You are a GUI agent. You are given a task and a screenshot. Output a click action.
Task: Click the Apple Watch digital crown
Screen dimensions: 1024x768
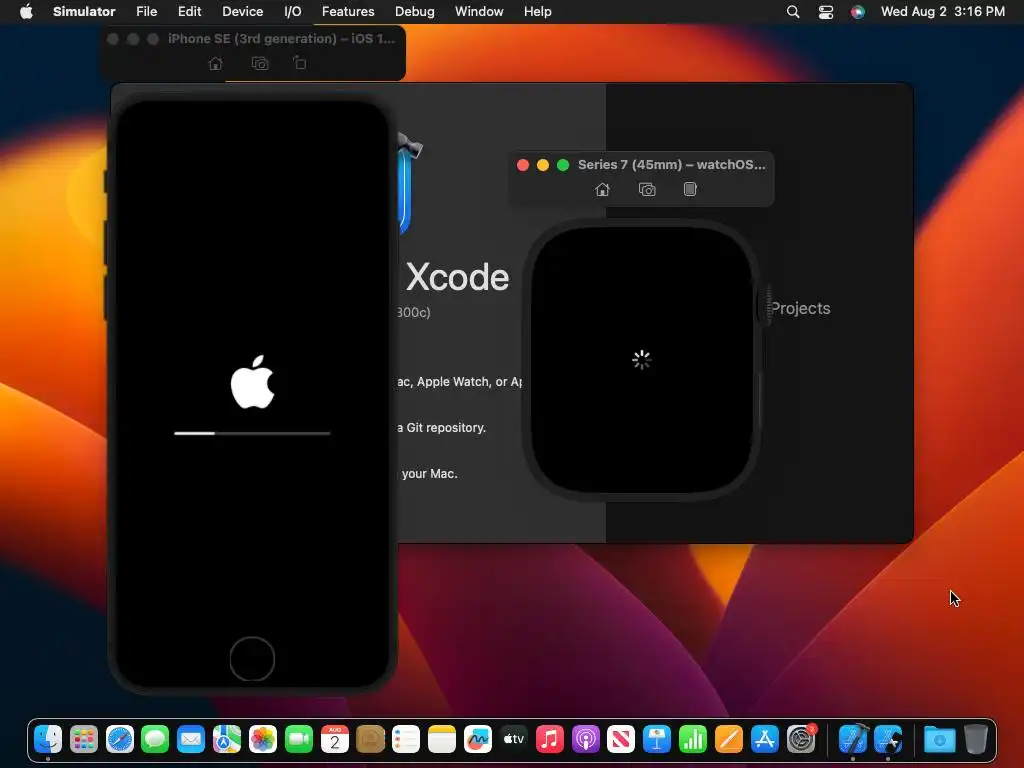767,305
